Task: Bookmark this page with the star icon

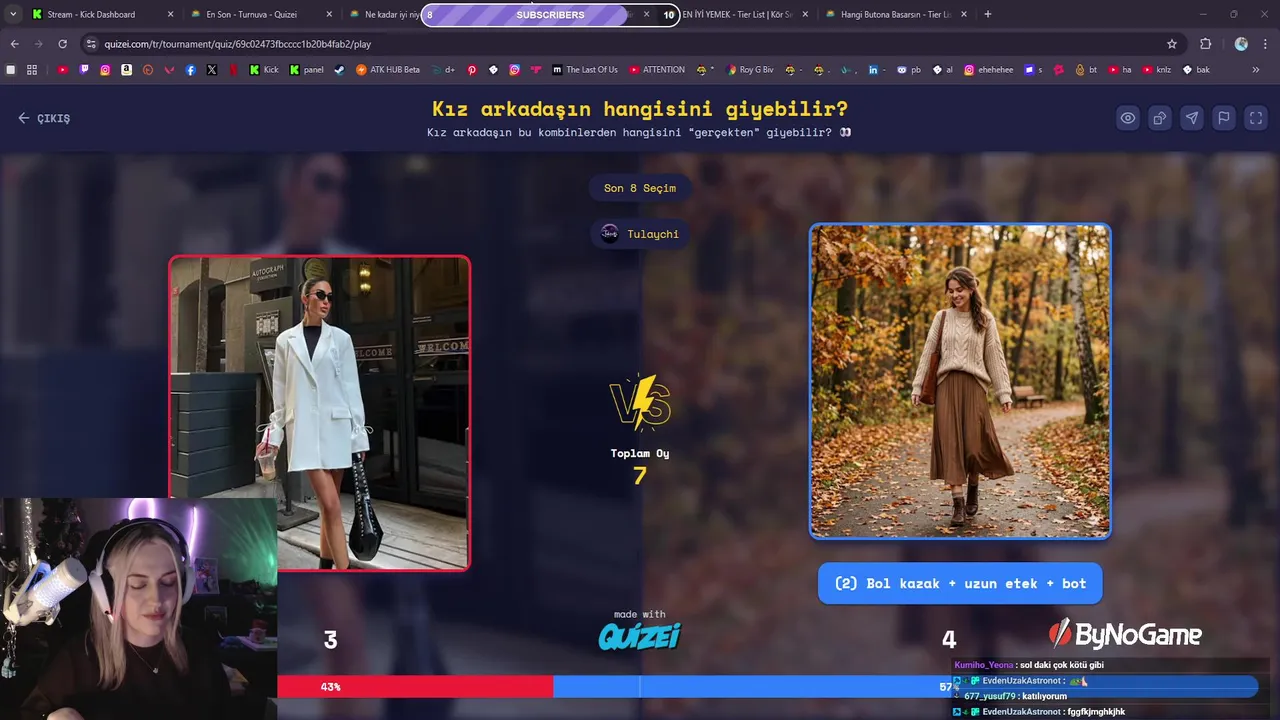Action: pos(1172,44)
